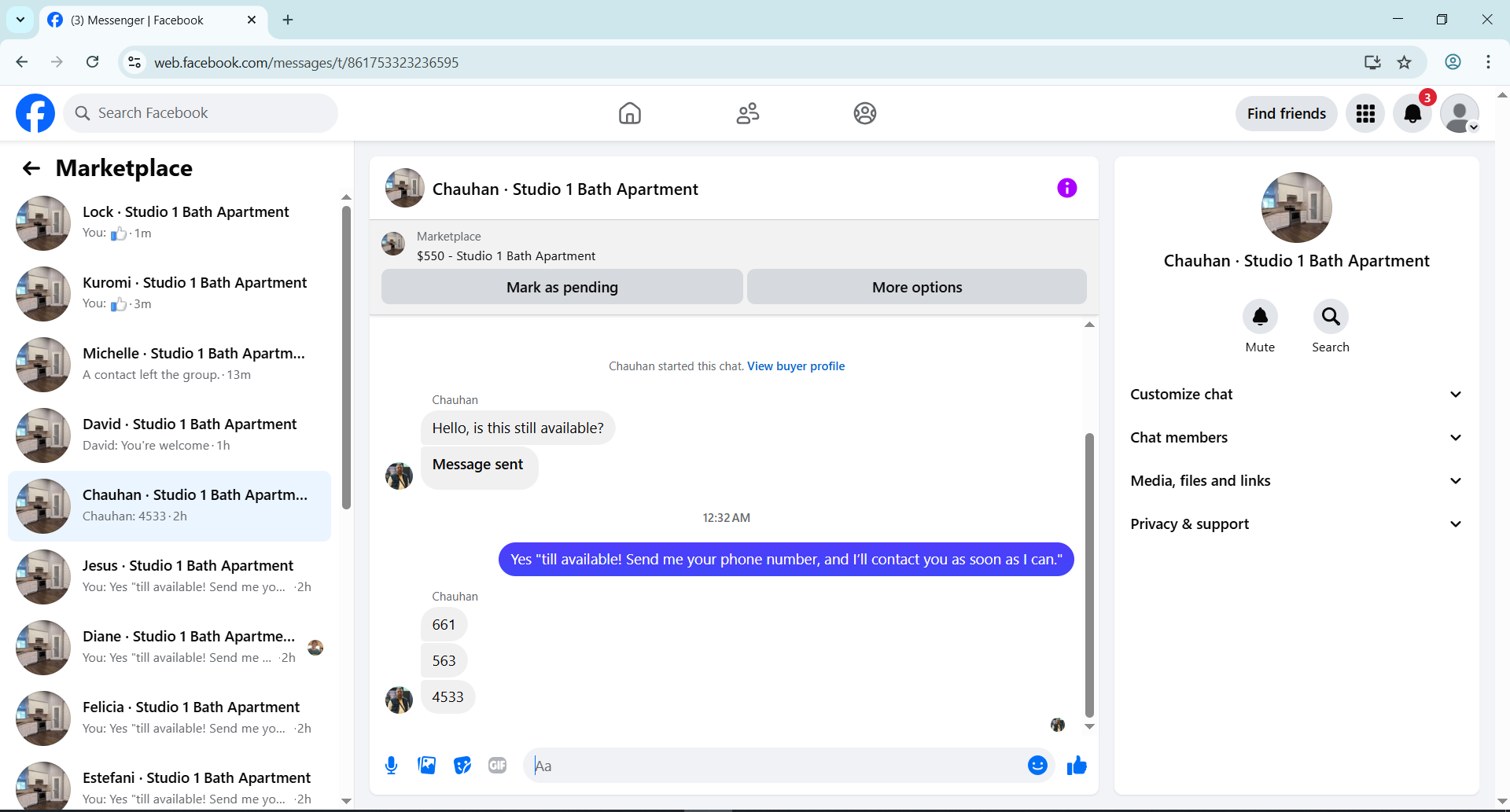Open the David Studio 1 Bath conversation

point(169,435)
